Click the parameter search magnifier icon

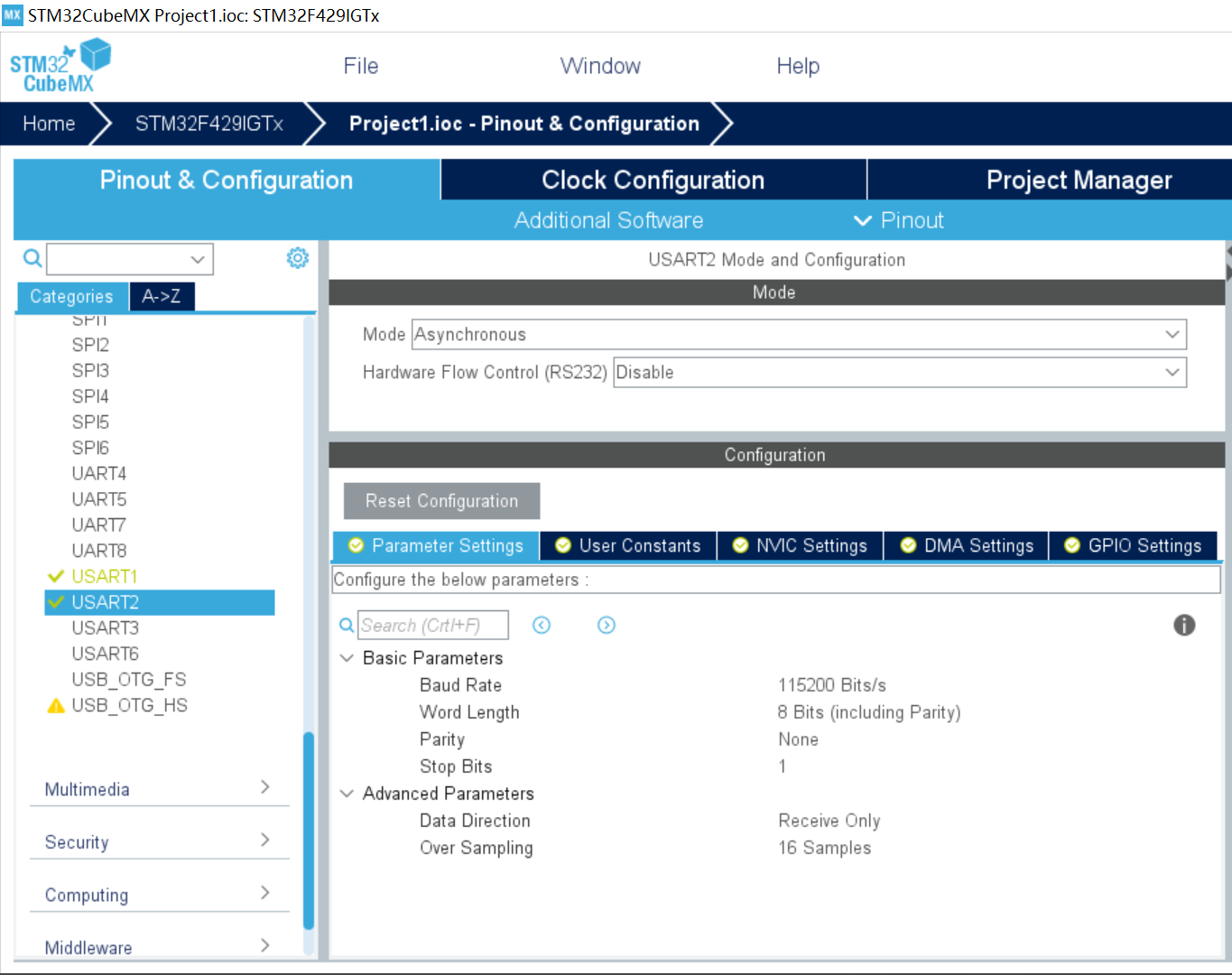point(347,625)
